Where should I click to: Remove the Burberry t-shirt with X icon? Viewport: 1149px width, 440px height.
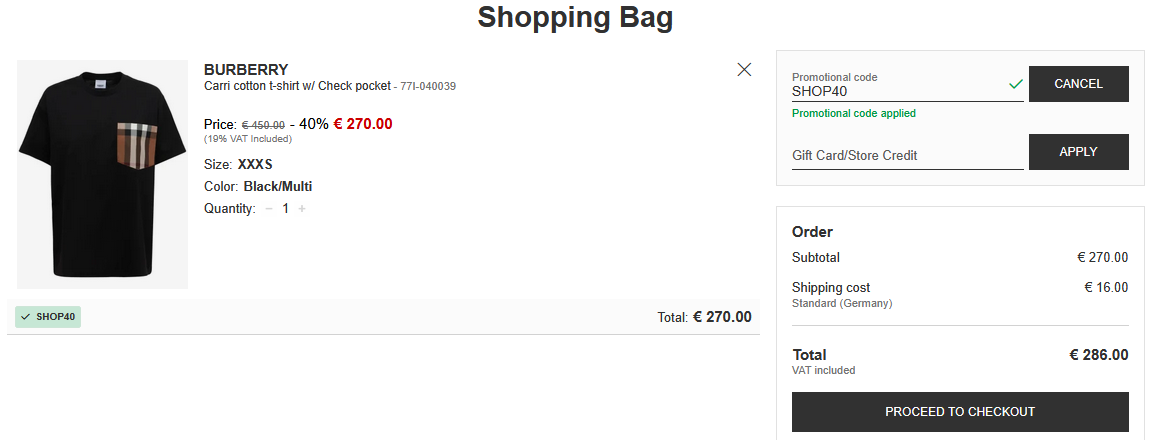744,69
